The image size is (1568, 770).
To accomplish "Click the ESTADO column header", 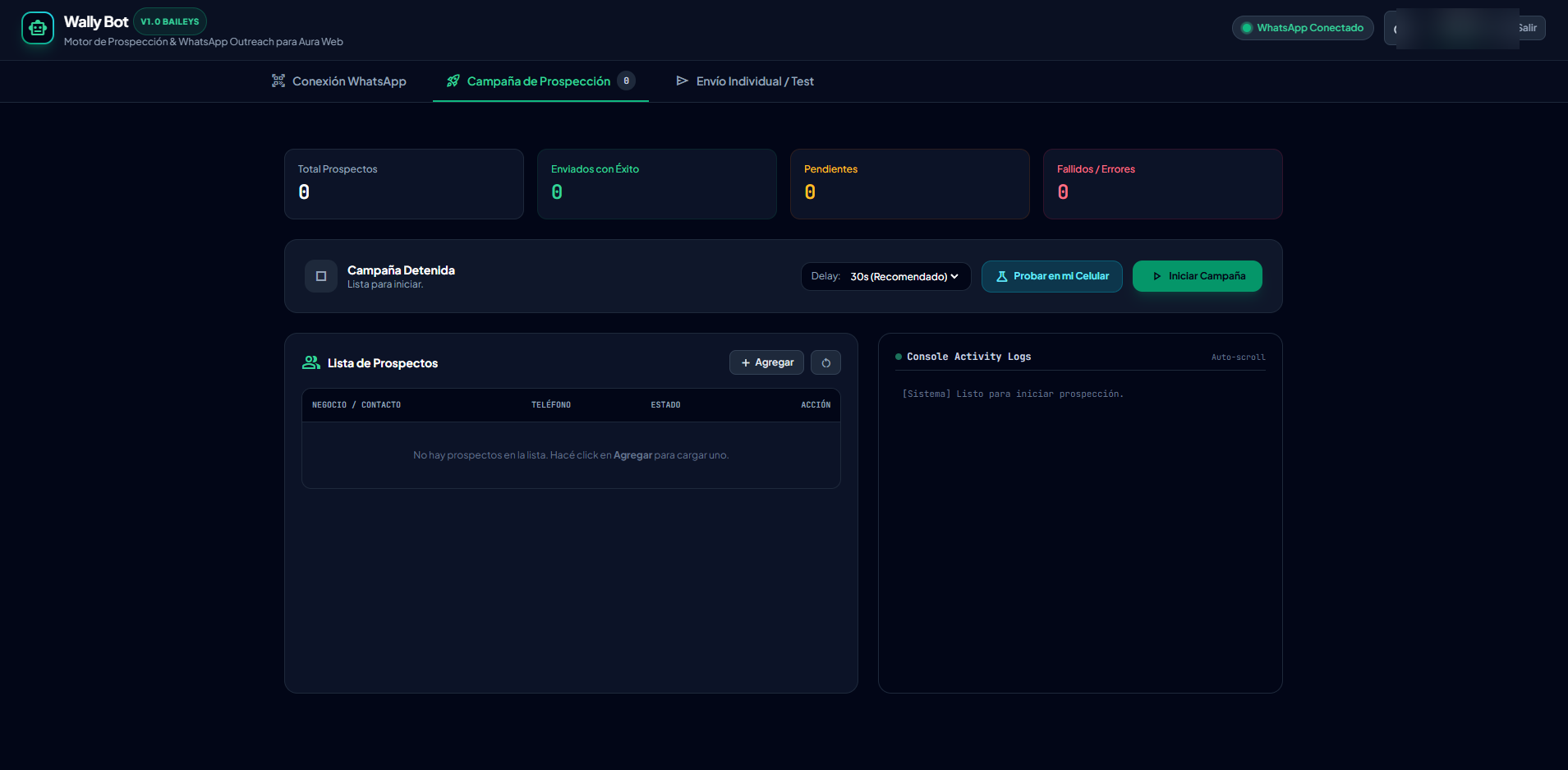I will click(x=666, y=405).
